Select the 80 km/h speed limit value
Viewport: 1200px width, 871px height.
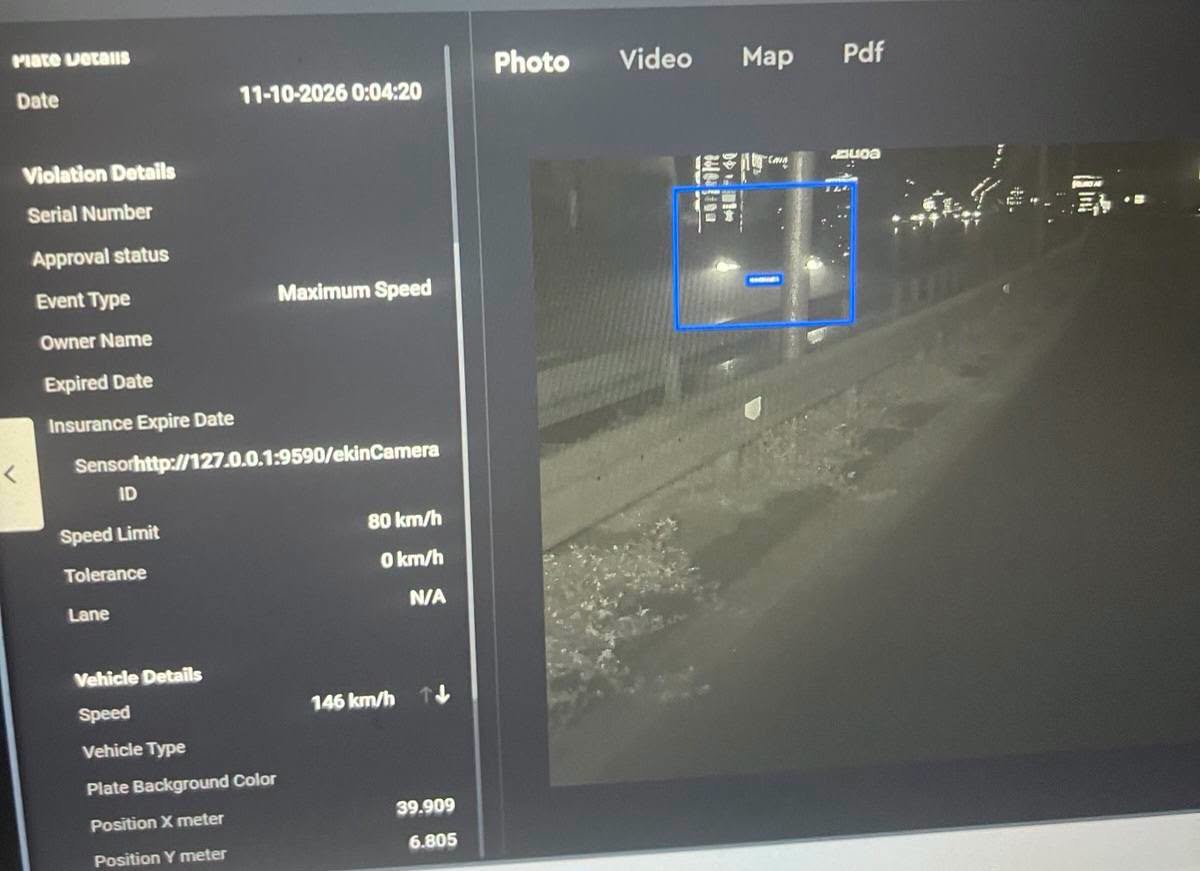pyautogui.click(x=404, y=522)
